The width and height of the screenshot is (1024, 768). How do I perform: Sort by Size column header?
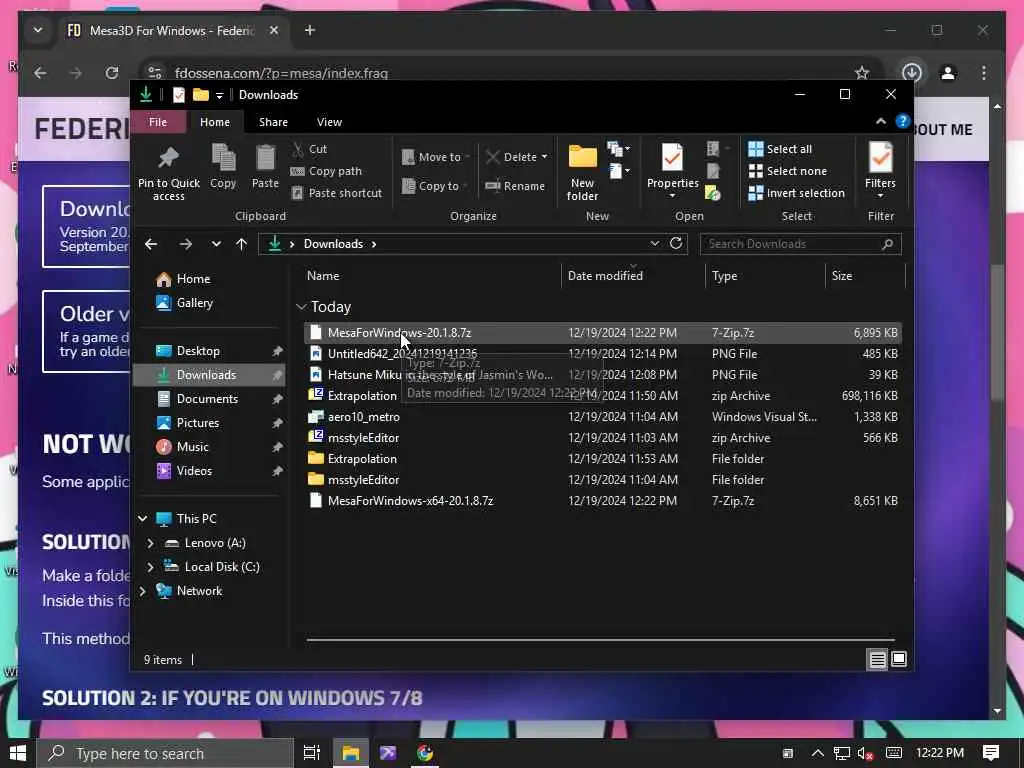click(865, 276)
